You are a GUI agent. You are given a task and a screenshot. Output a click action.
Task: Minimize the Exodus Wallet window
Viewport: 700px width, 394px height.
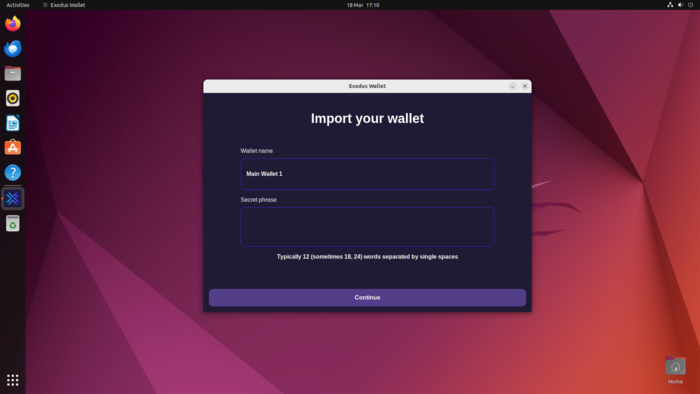tap(512, 86)
